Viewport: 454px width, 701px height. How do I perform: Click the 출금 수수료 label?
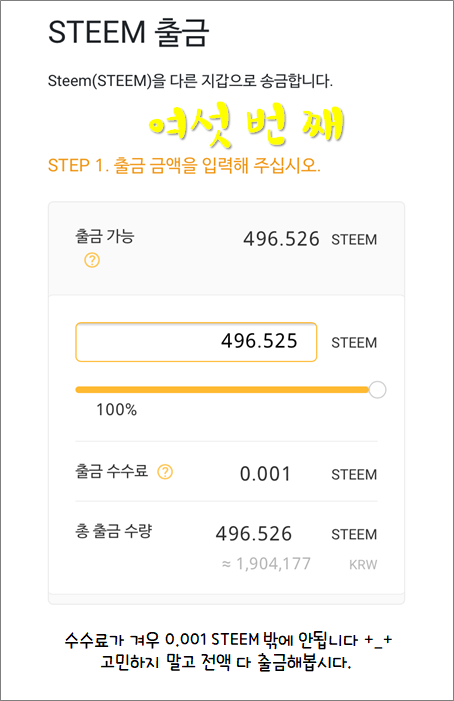point(111,471)
